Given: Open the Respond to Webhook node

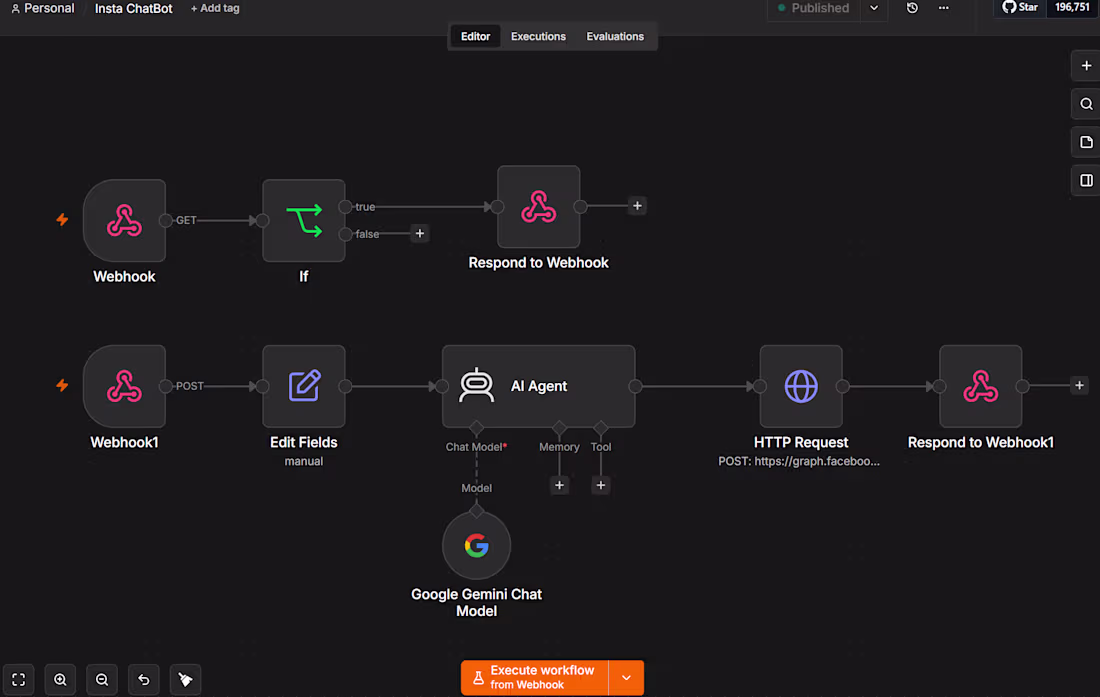Looking at the screenshot, I should click(x=539, y=207).
